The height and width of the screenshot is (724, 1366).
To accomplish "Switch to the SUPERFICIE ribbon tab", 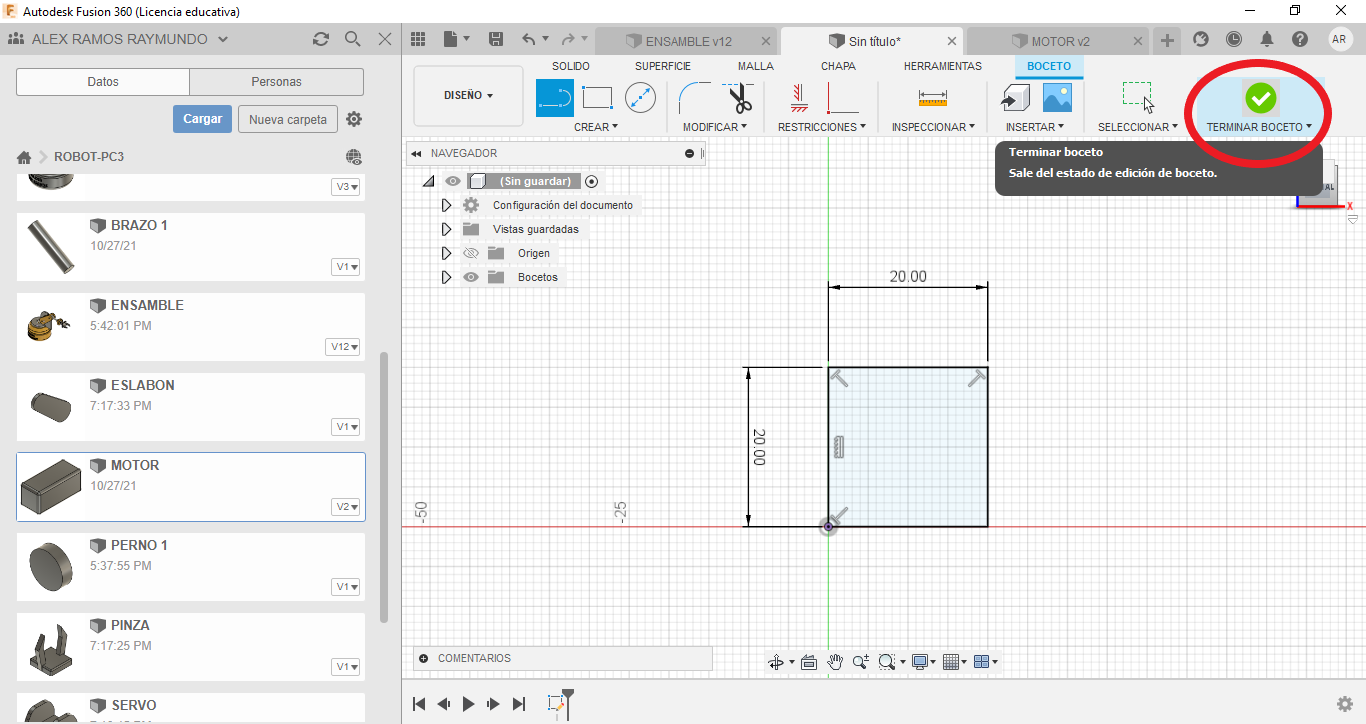I will pyautogui.click(x=662, y=66).
